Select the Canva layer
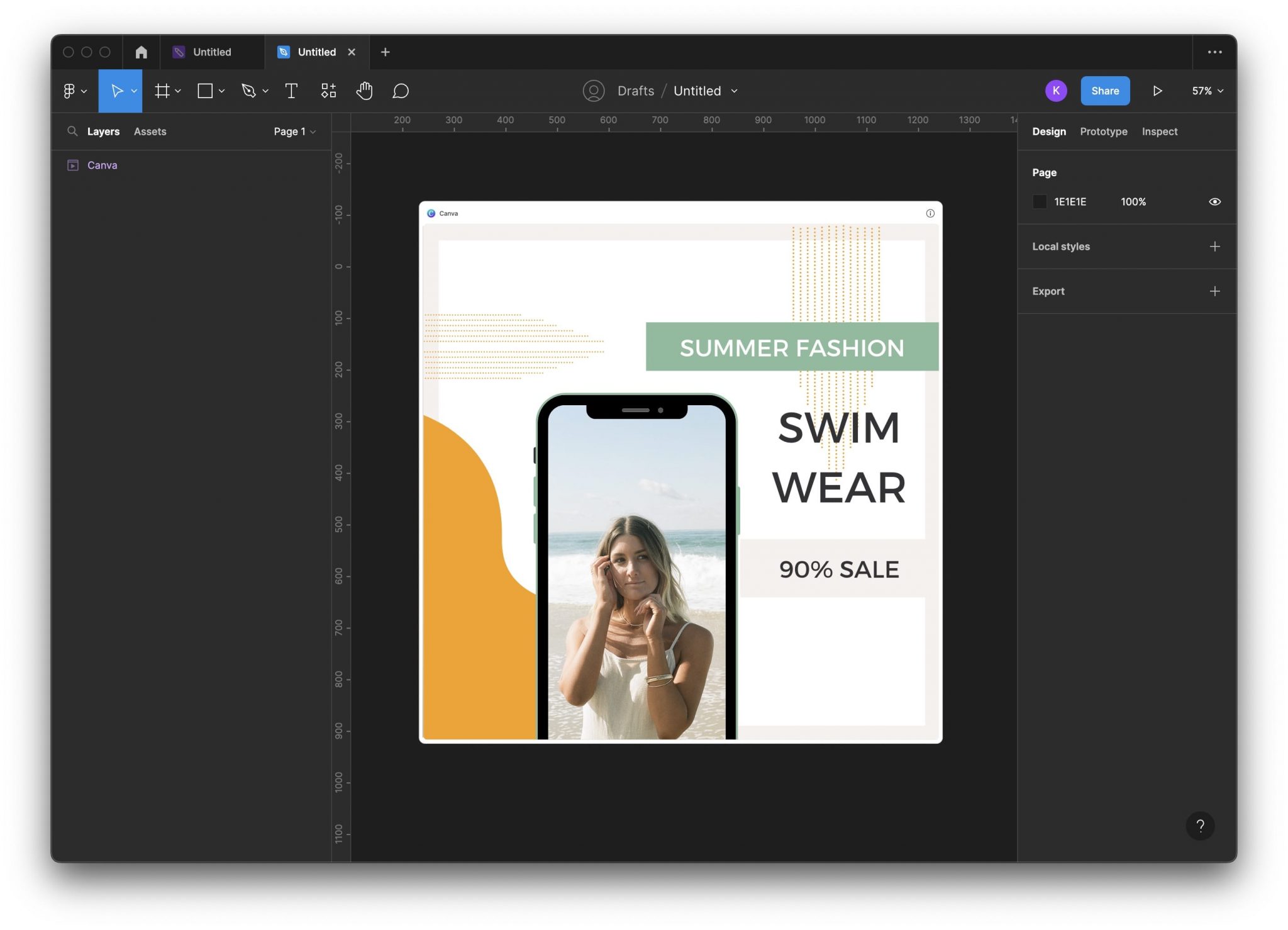 pos(103,165)
